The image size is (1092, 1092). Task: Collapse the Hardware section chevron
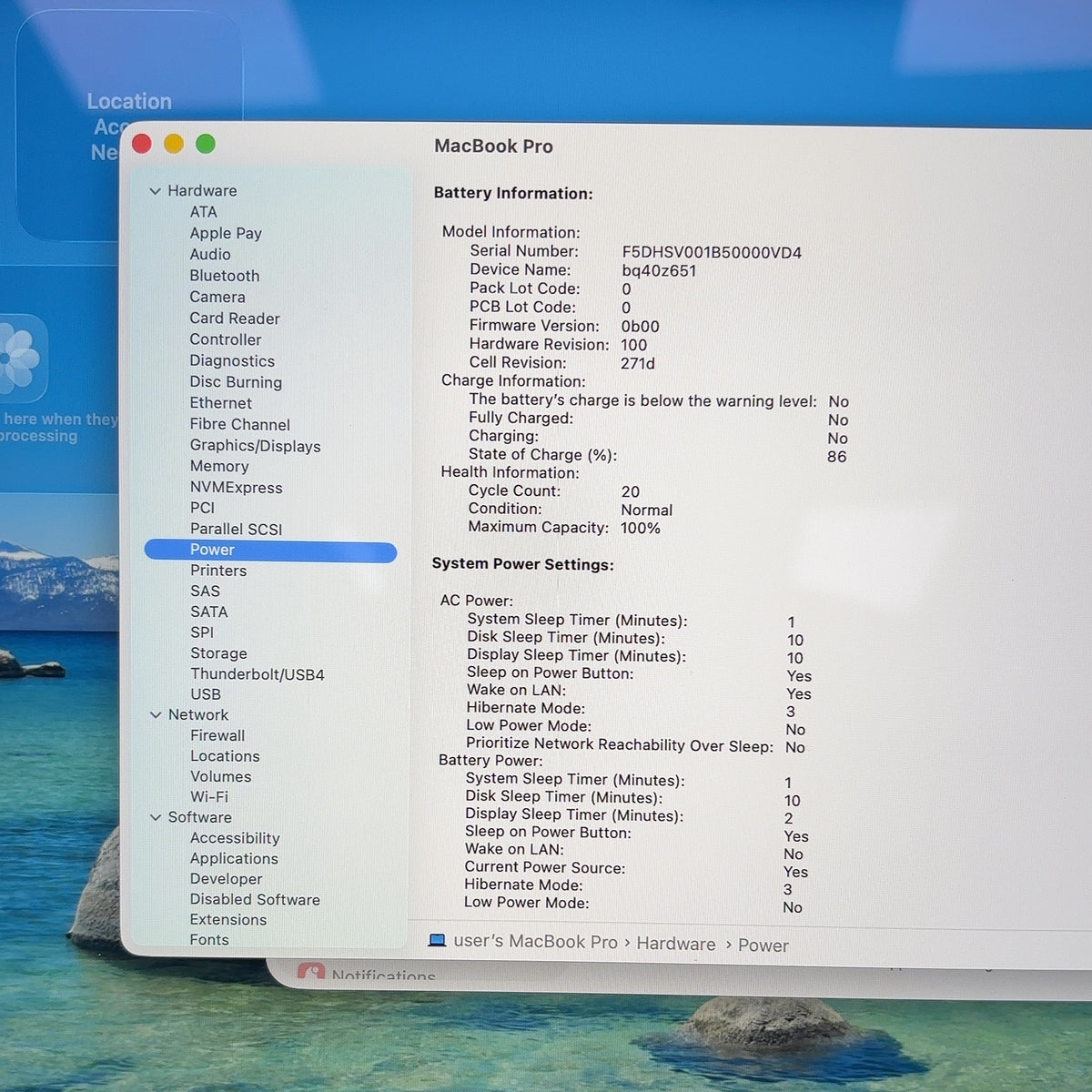[x=155, y=191]
